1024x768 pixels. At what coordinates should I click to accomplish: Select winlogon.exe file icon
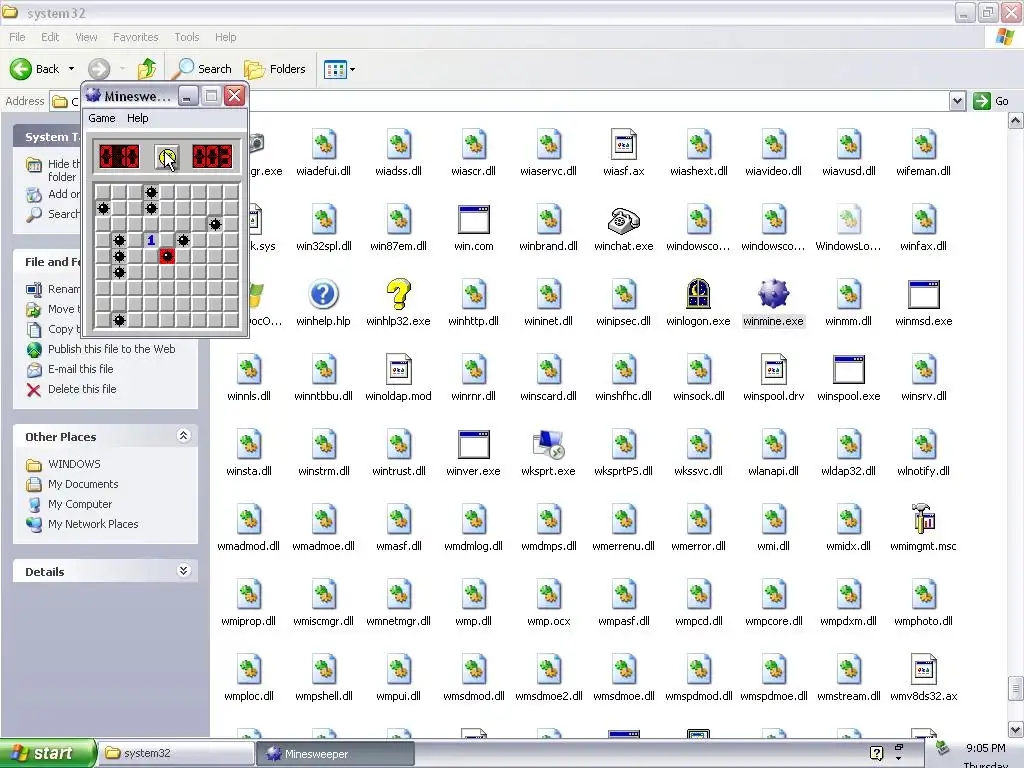(698, 295)
